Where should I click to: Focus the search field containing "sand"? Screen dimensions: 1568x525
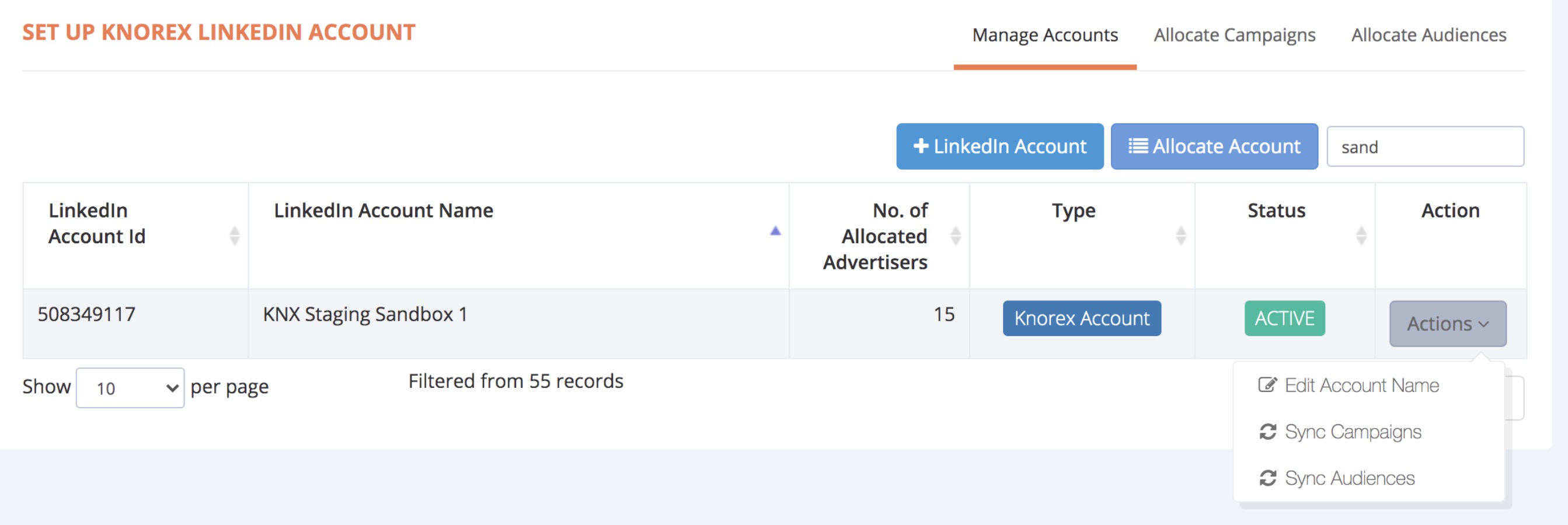[x=1424, y=146]
